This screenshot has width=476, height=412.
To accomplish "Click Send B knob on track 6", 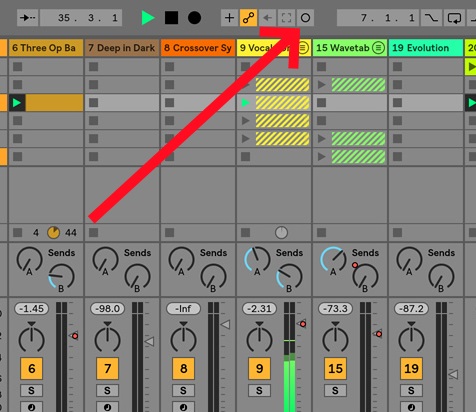I will click(61, 276).
